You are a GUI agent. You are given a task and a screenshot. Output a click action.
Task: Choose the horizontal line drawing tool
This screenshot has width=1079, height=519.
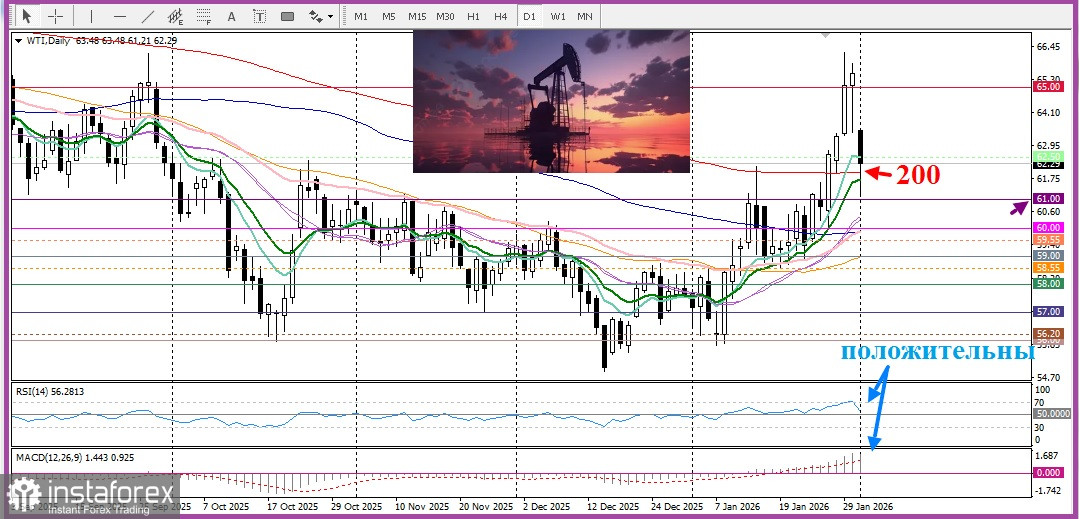pyautogui.click(x=120, y=16)
